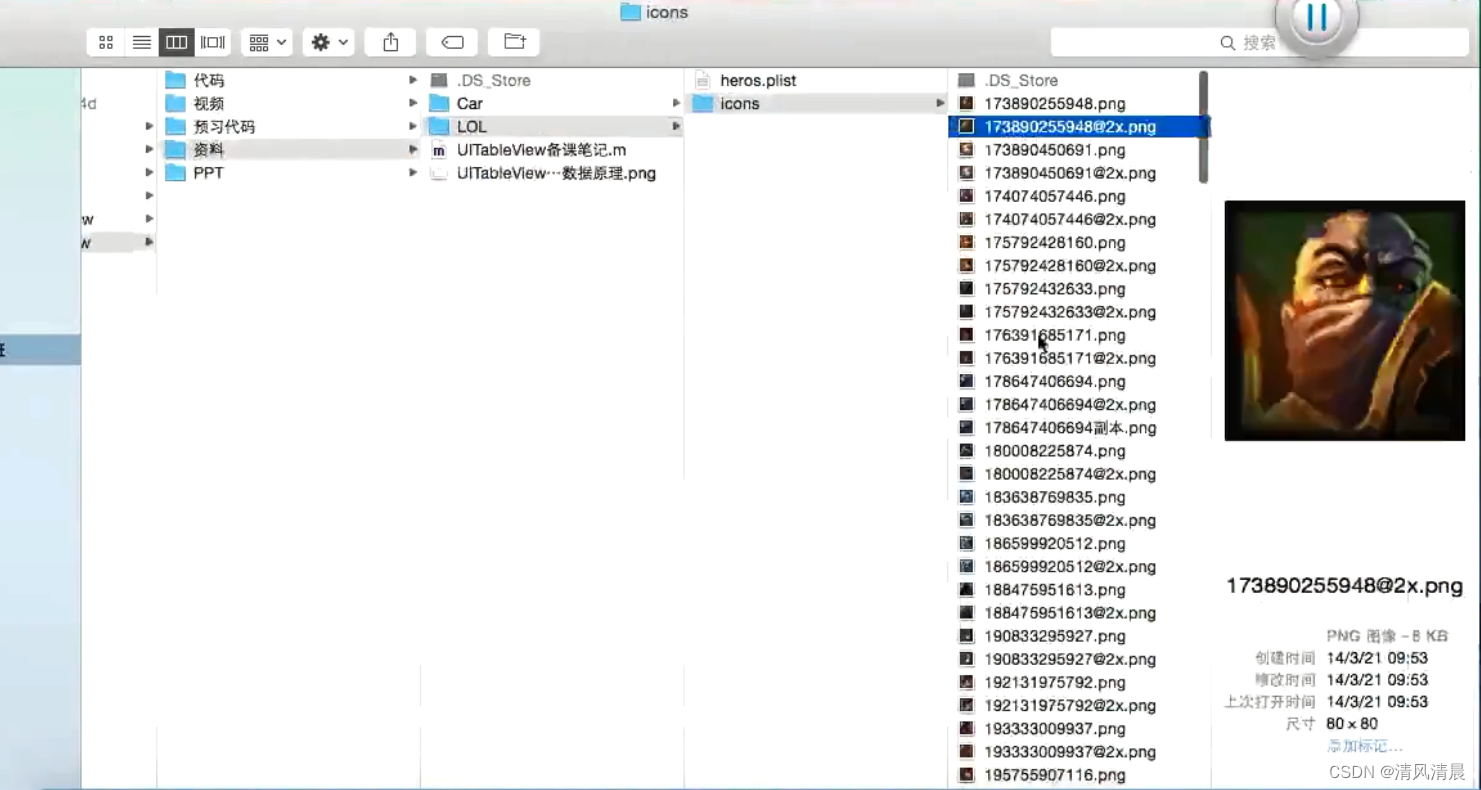The height and width of the screenshot is (790, 1481).
Task: Click the round pause button overlay
Action: pyautogui.click(x=1316, y=18)
